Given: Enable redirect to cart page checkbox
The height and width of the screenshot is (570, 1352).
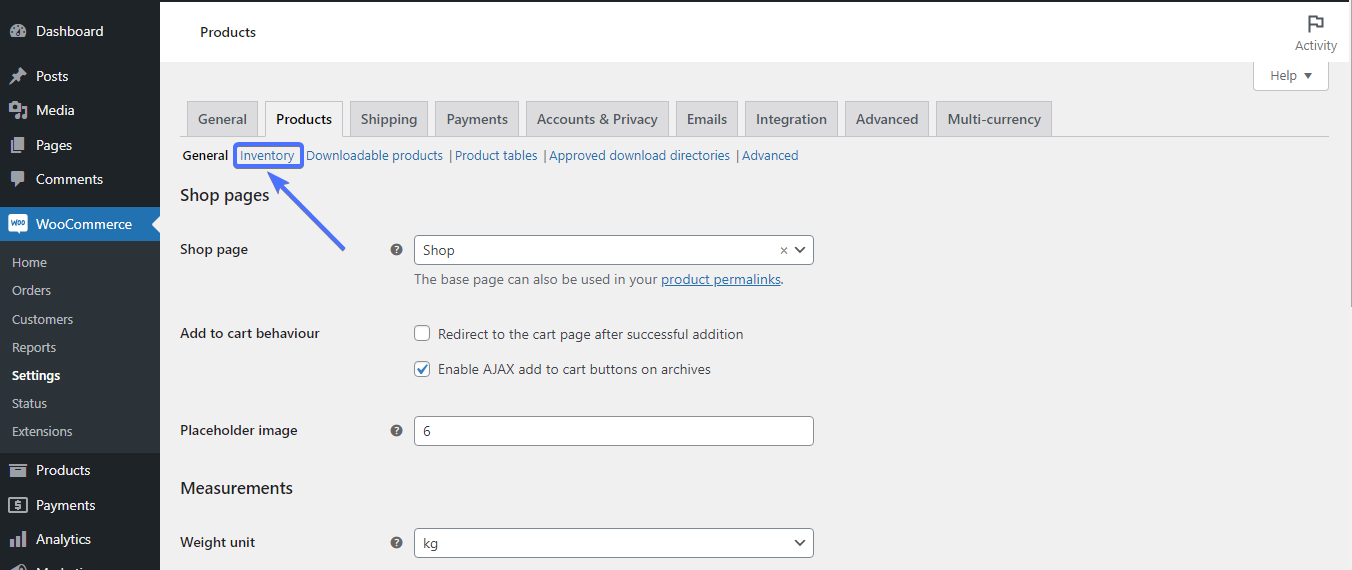Looking at the screenshot, I should tap(422, 334).
